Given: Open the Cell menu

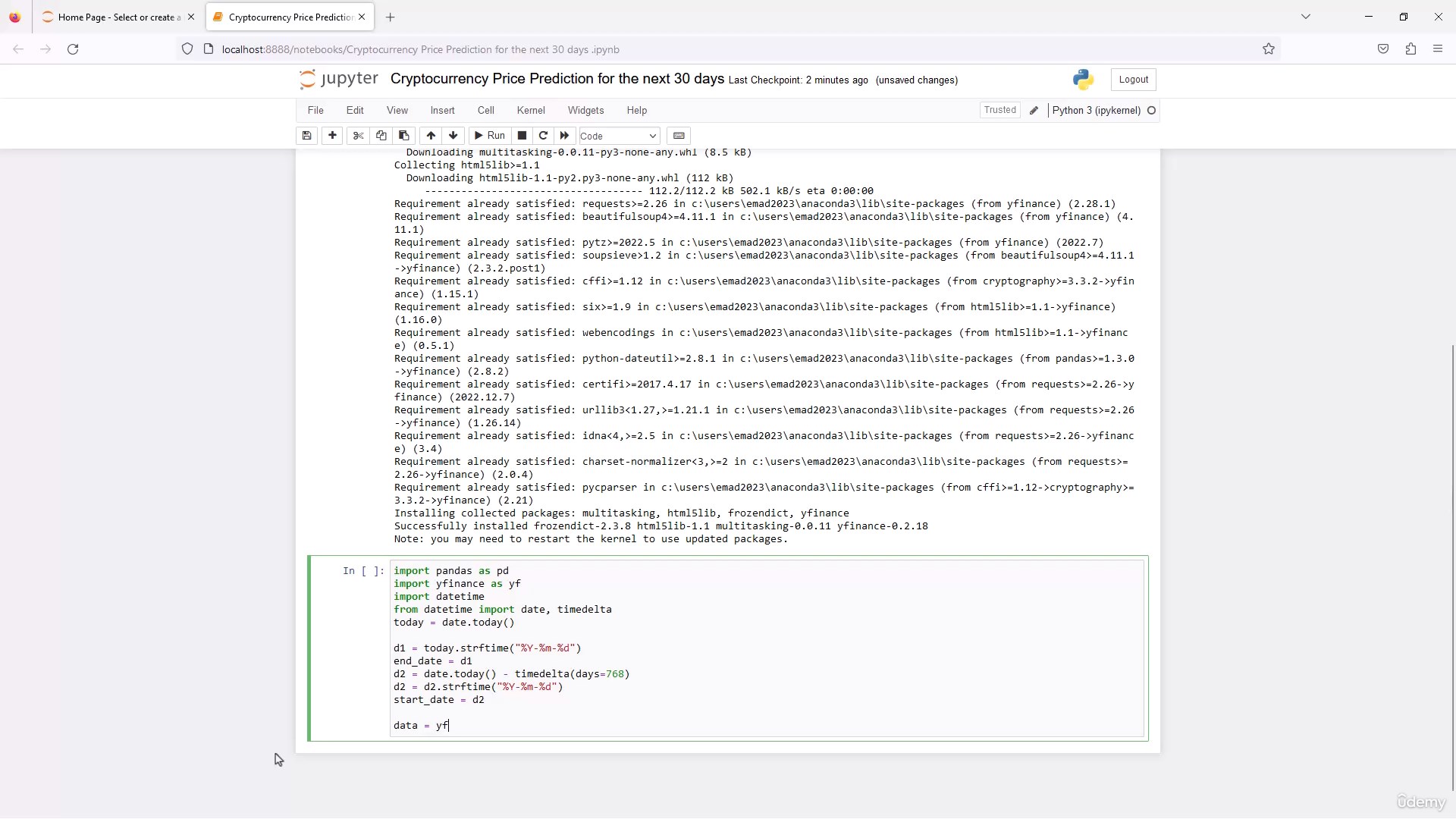Looking at the screenshot, I should pos(485,111).
